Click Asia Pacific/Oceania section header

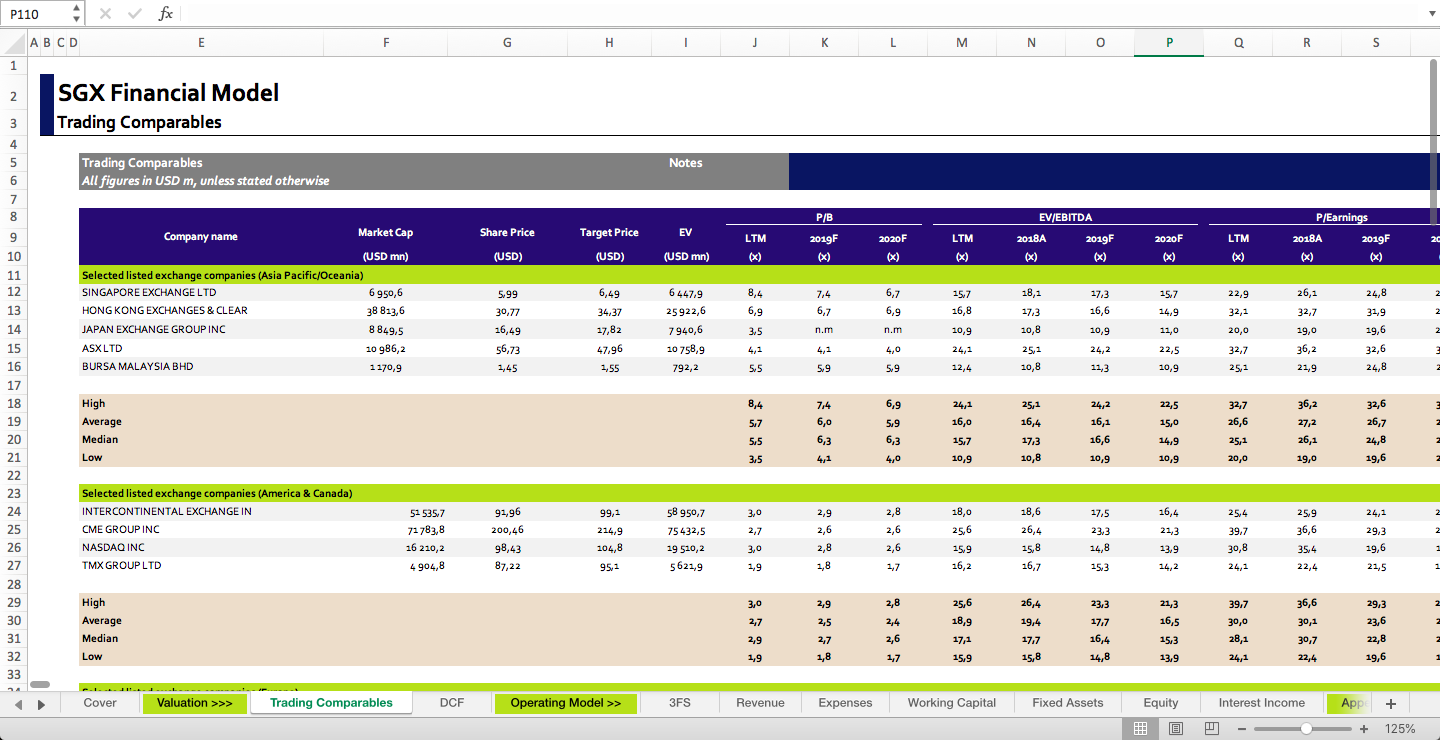click(x=222, y=274)
